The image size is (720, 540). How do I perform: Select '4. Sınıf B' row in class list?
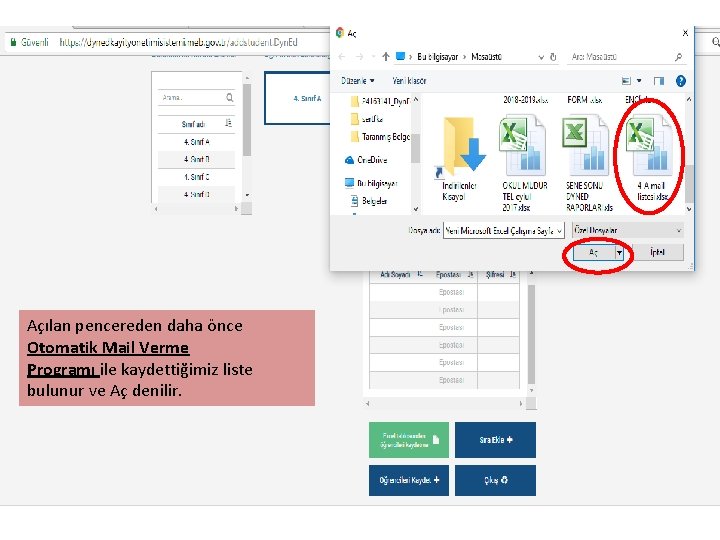(x=197, y=159)
